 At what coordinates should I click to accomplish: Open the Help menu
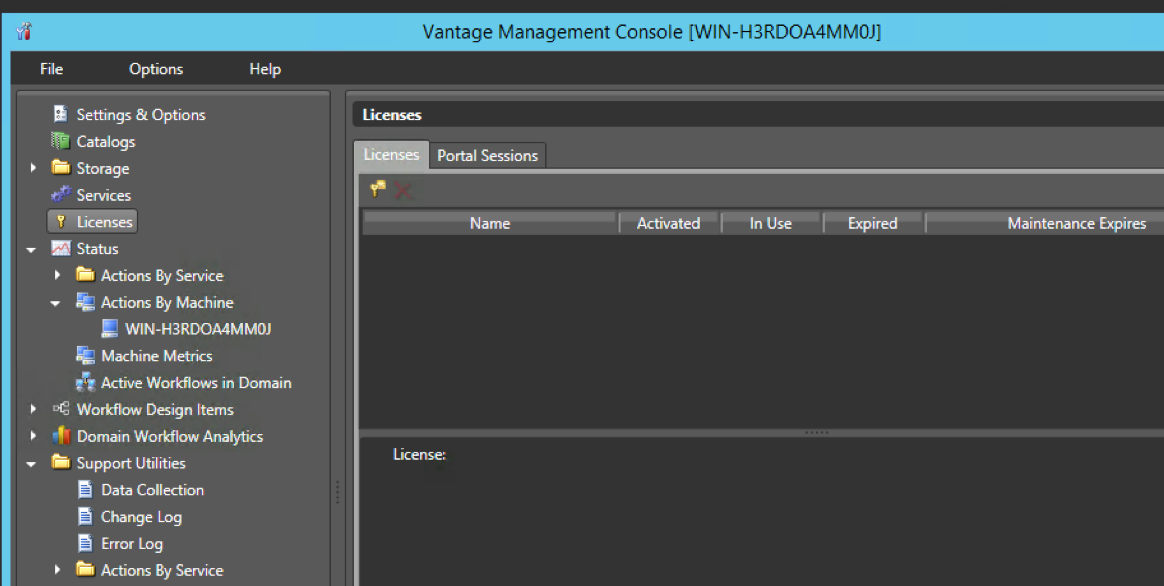pyautogui.click(x=265, y=69)
